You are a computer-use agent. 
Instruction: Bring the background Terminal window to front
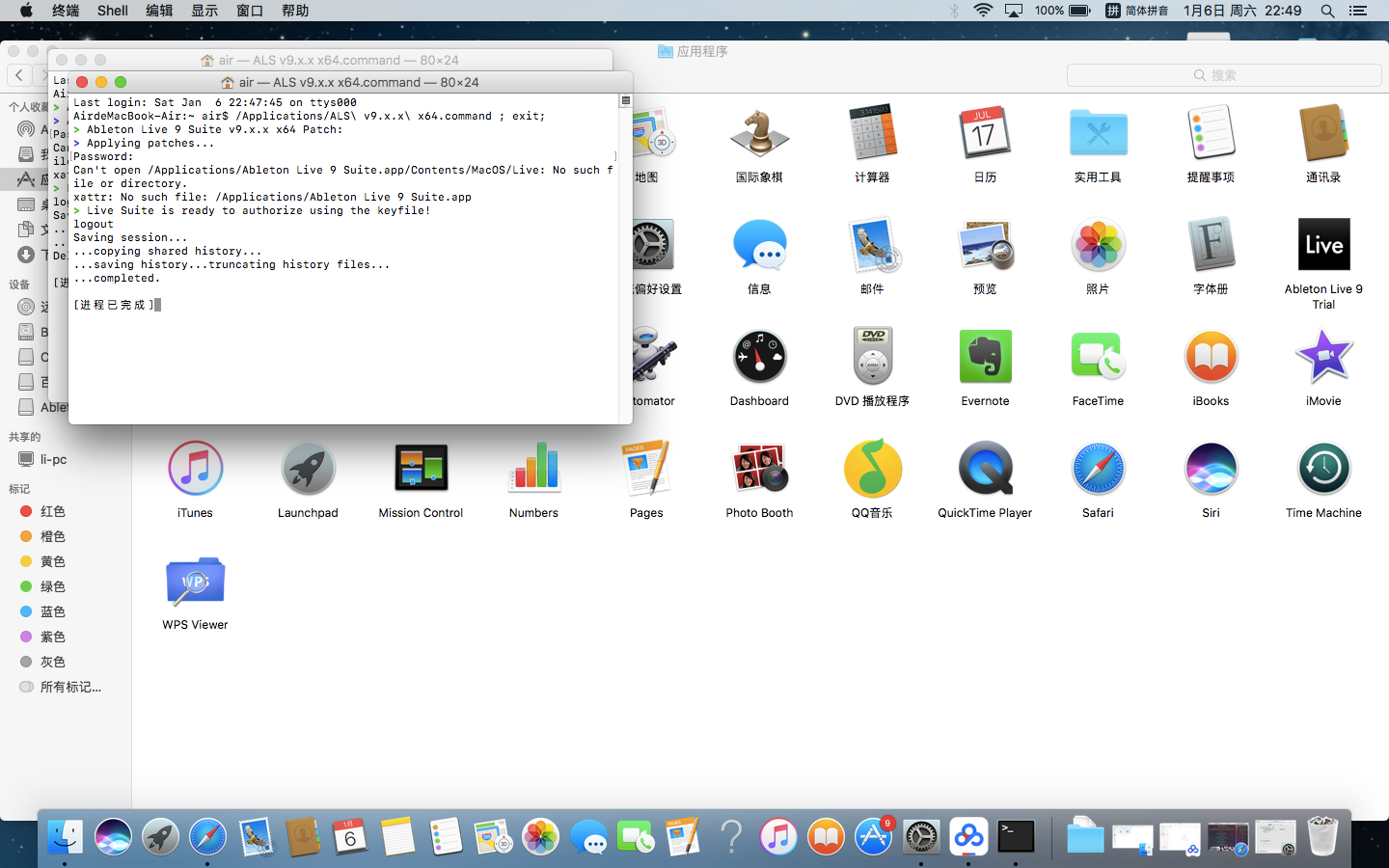(x=330, y=60)
